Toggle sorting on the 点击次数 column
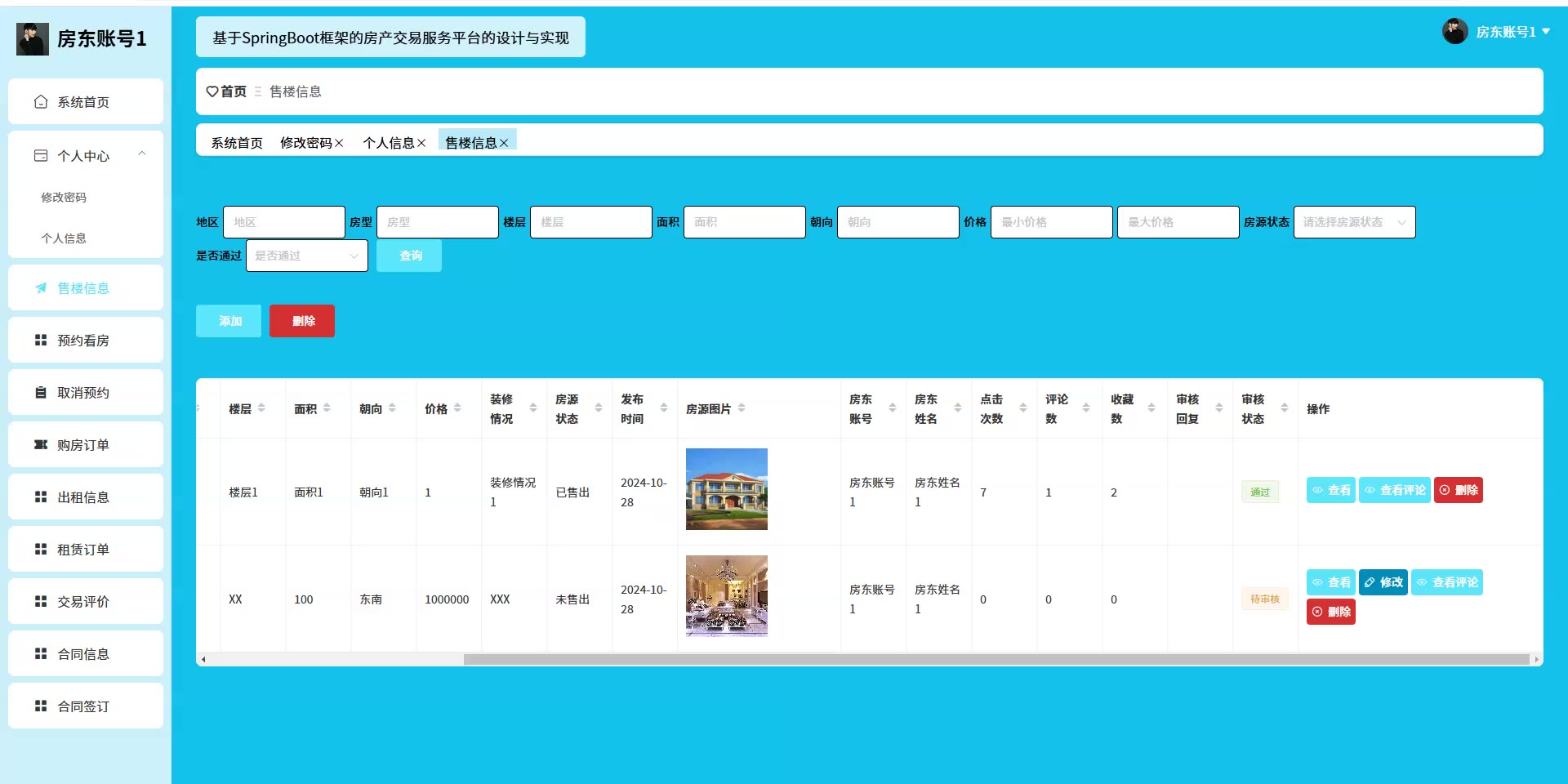This screenshot has width=1568, height=784. tap(1023, 408)
